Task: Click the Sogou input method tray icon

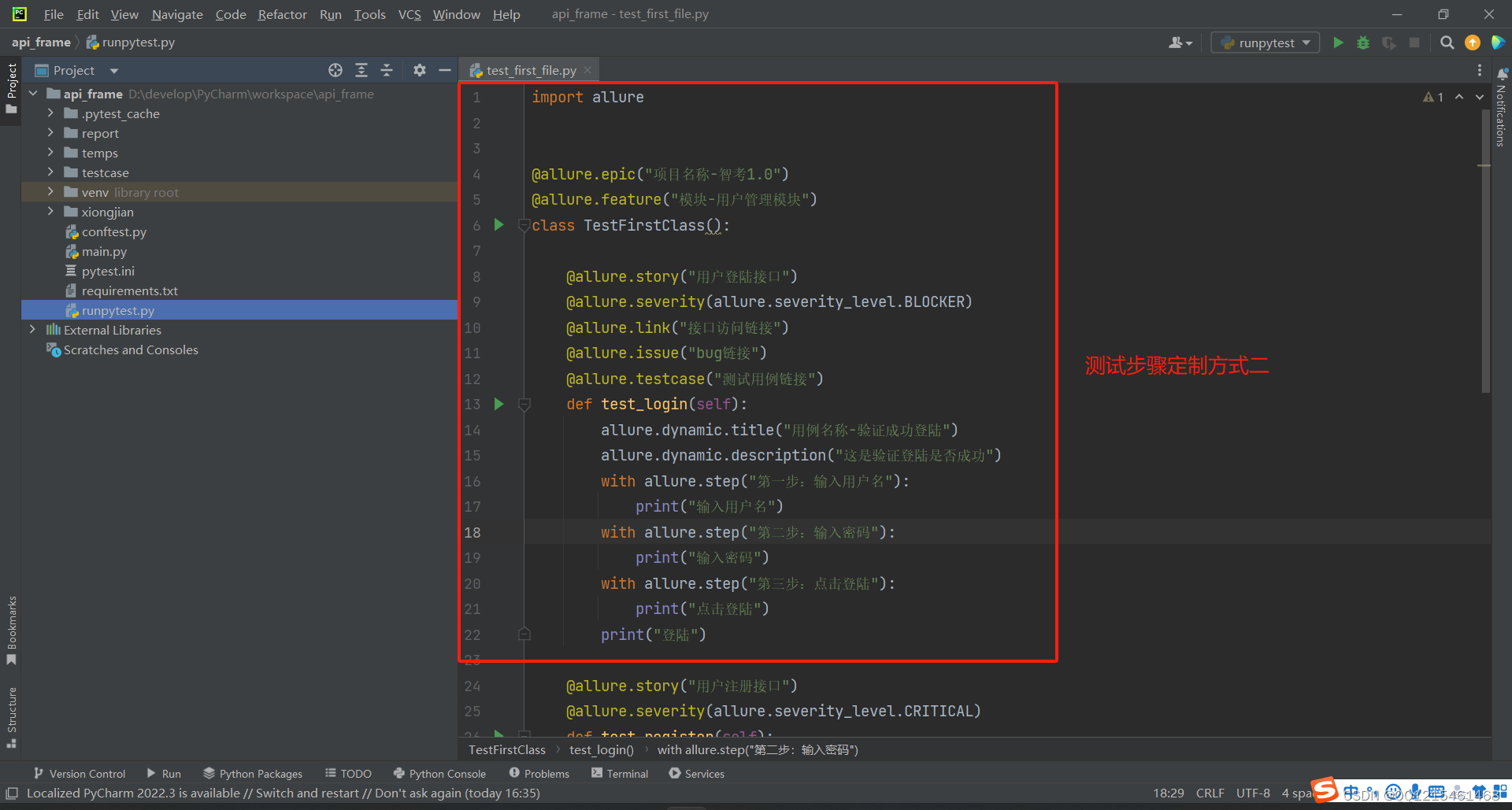Action: [x=1325, y=790]
